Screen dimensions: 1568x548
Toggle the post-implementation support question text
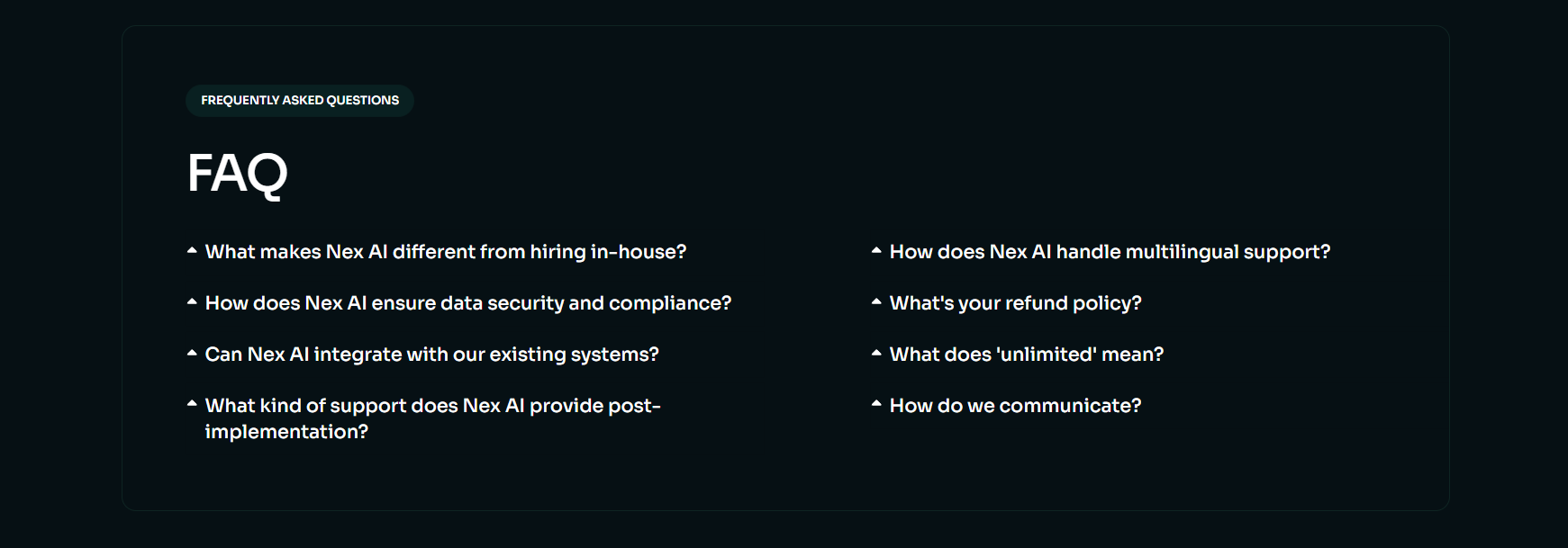tap(432, 406)
